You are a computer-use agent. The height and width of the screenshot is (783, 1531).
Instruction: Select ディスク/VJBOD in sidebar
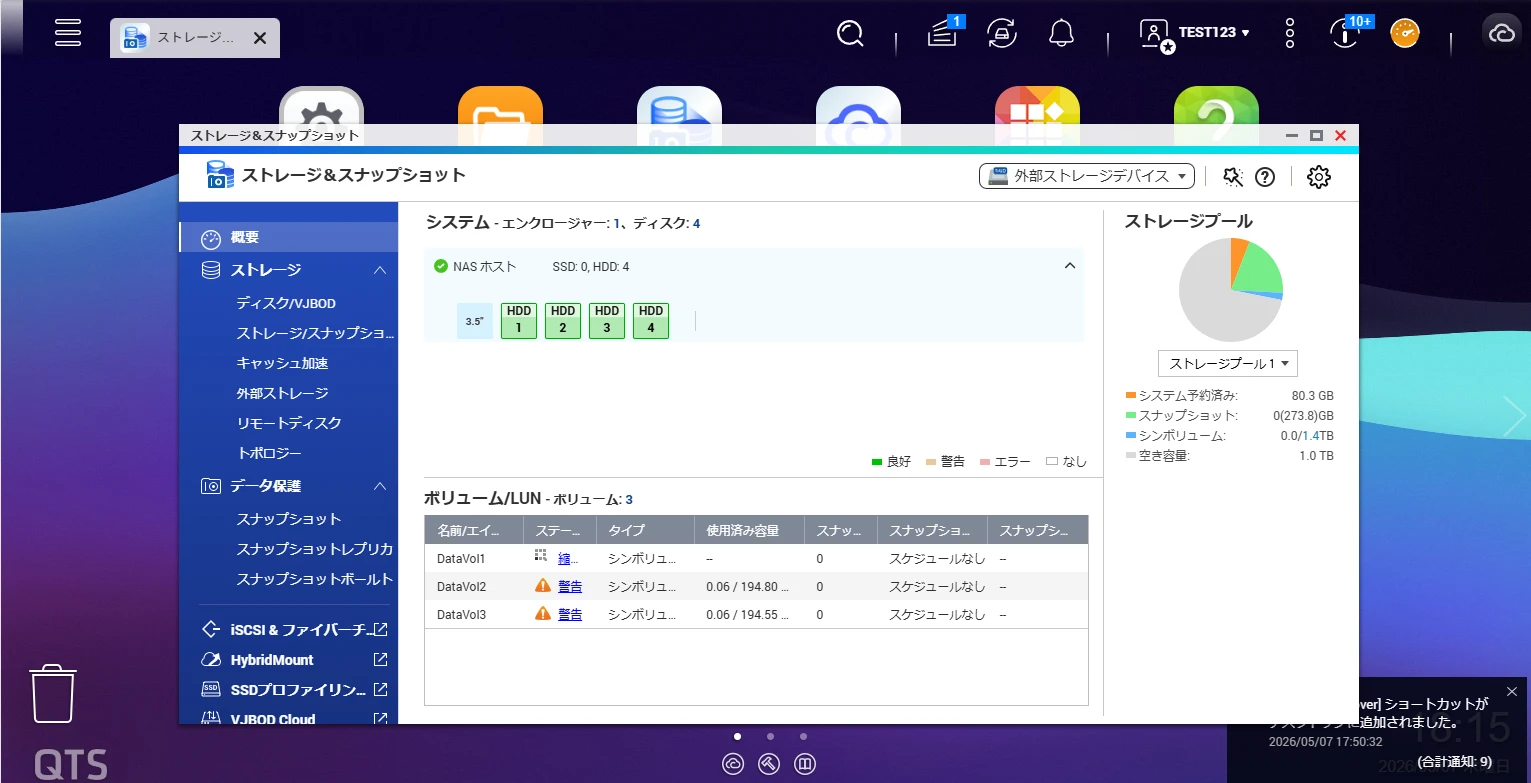tap(286, 303)
